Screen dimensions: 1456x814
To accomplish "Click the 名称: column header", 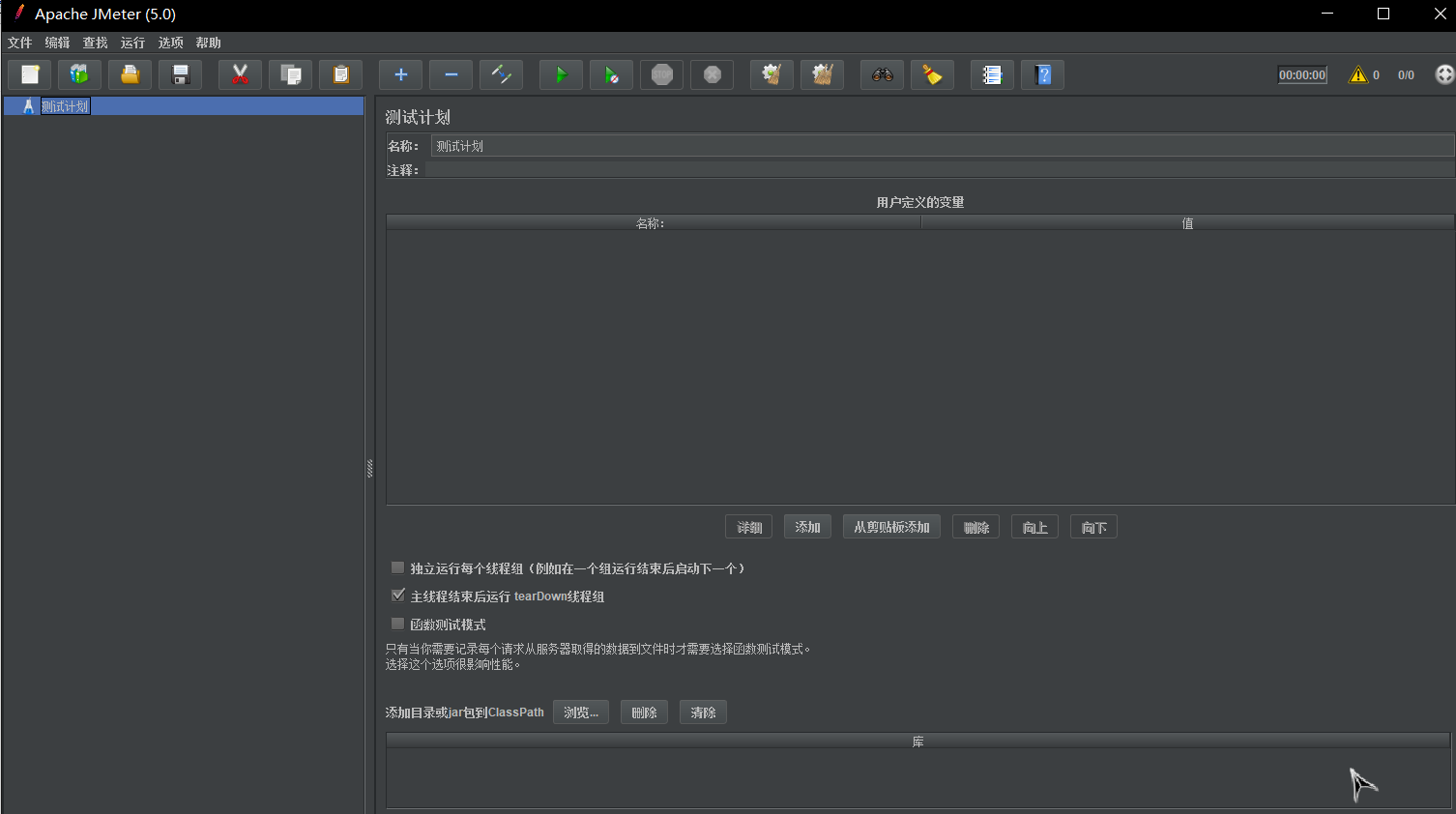I will pyautogui.click(x=654, y=223).
